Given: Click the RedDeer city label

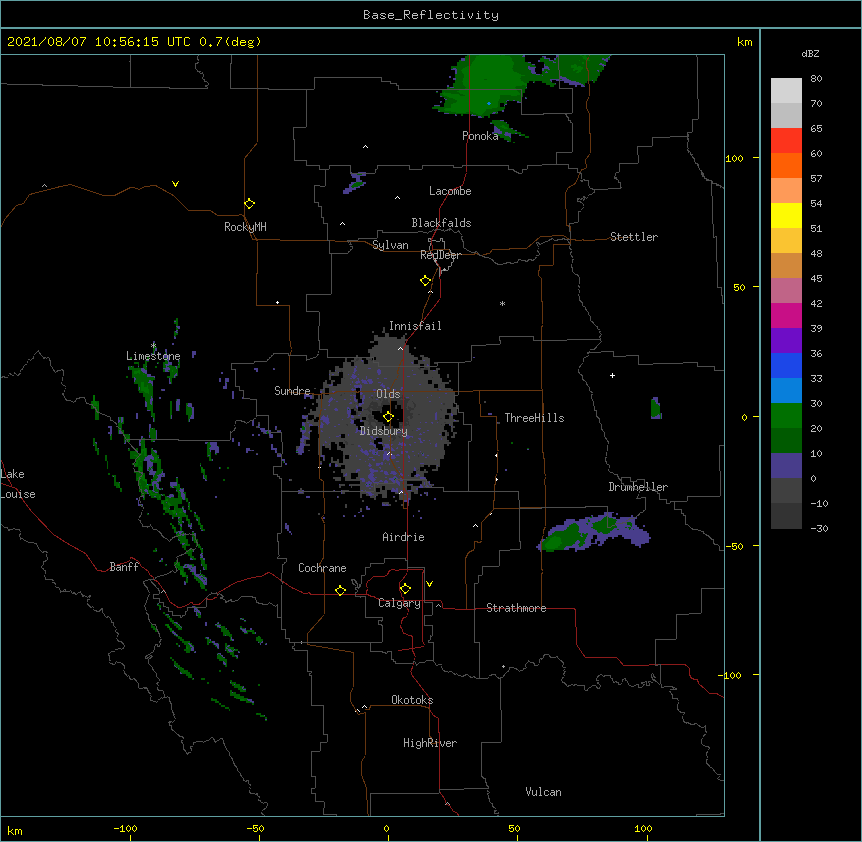Looking at the screenshot, I should click(x=440, y=255).
